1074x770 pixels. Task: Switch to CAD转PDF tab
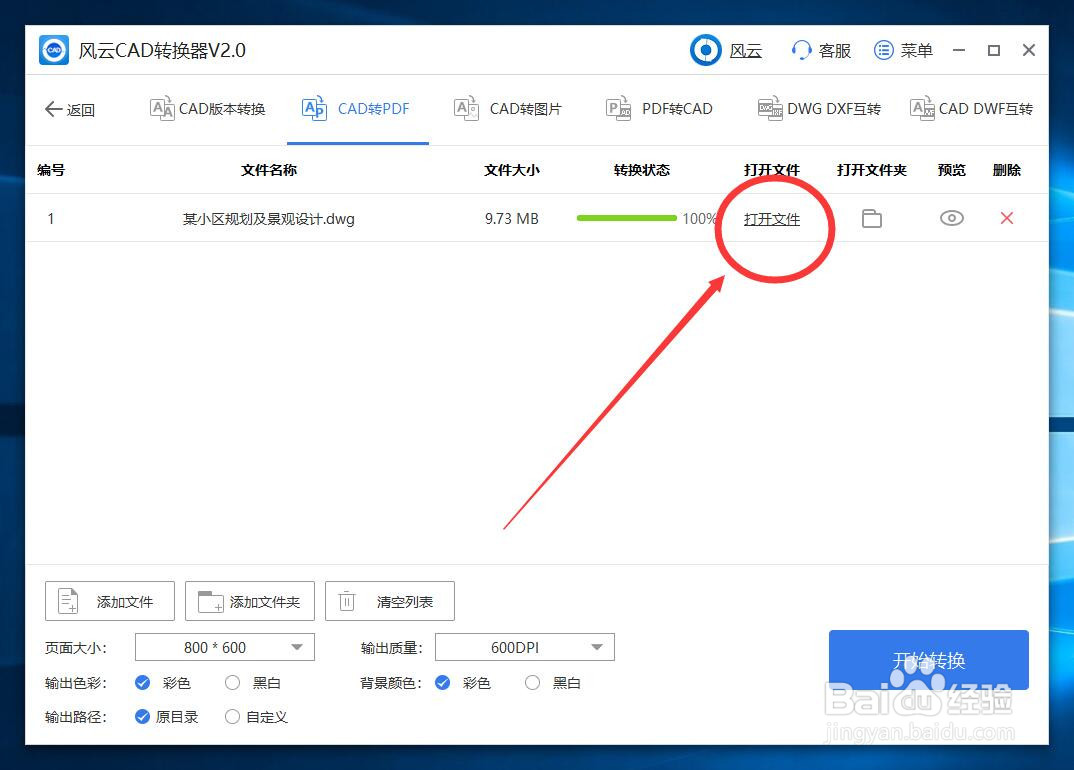[x=356, y=109]
